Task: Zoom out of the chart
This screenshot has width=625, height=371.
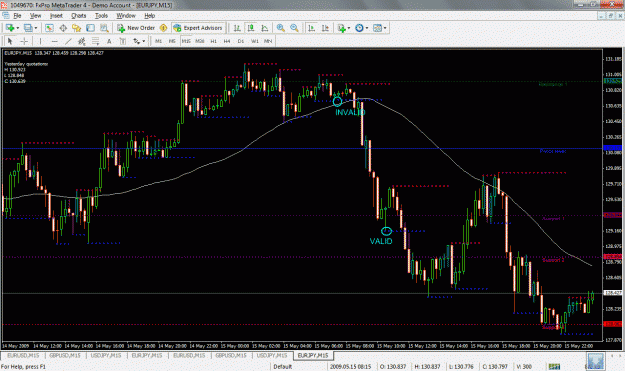Action: 294,28
